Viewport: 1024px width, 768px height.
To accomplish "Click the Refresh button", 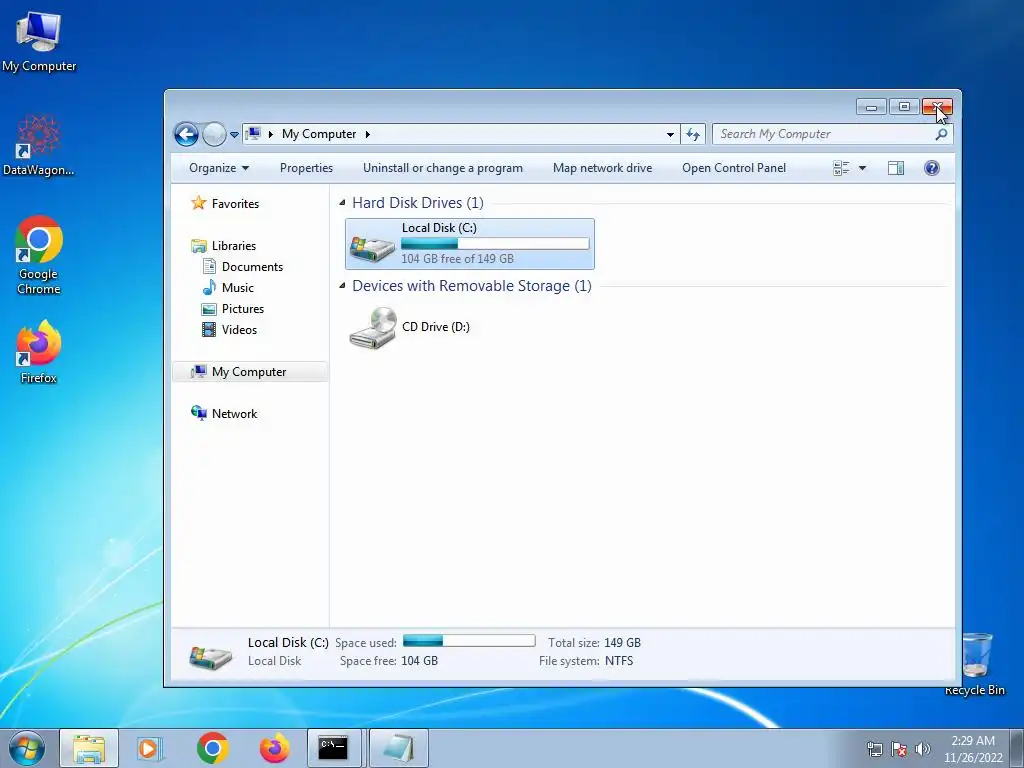I will point(693,135).
